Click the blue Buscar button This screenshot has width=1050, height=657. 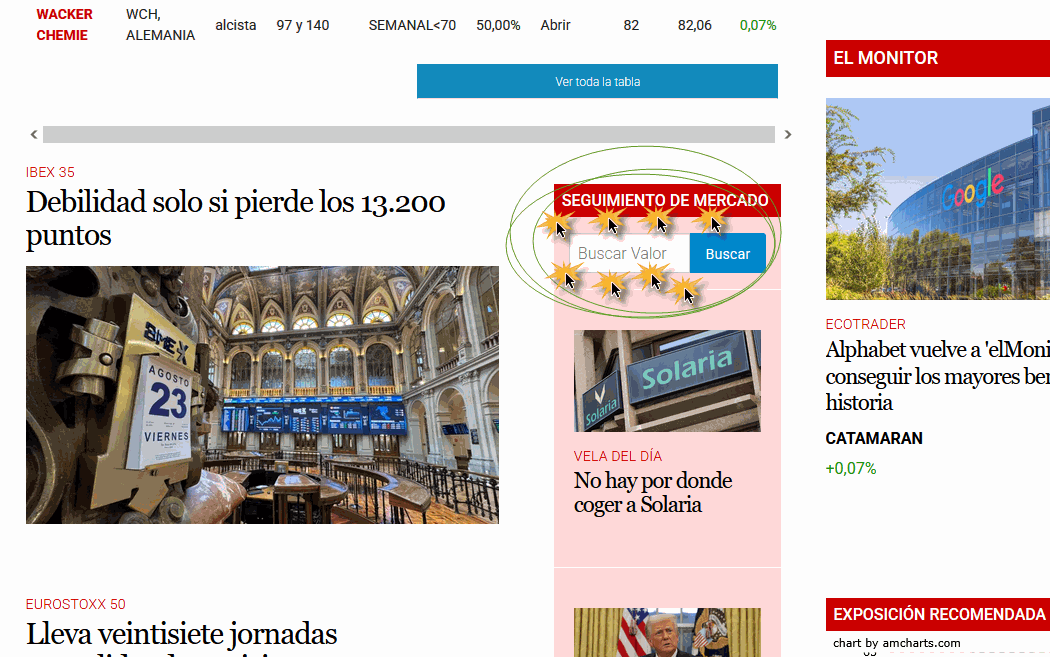[727, 253]
